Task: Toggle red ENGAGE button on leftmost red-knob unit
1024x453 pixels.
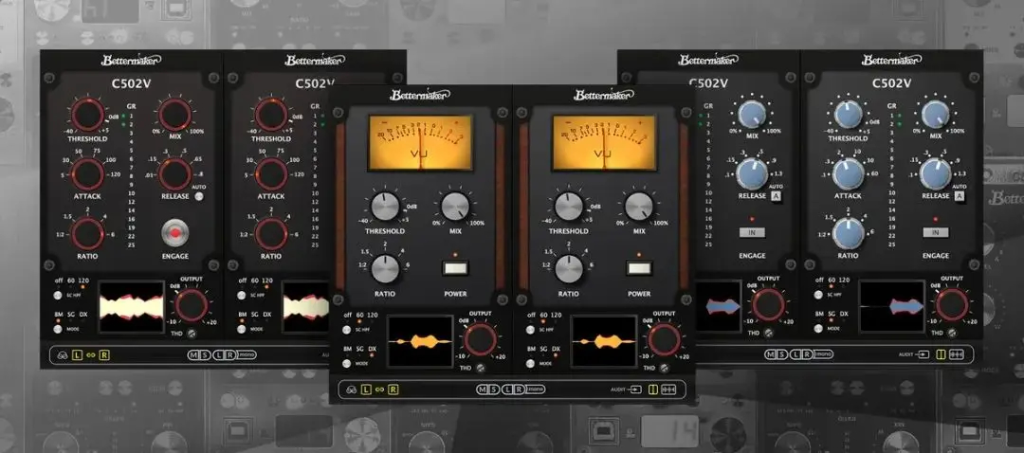Action: point(175,233)
